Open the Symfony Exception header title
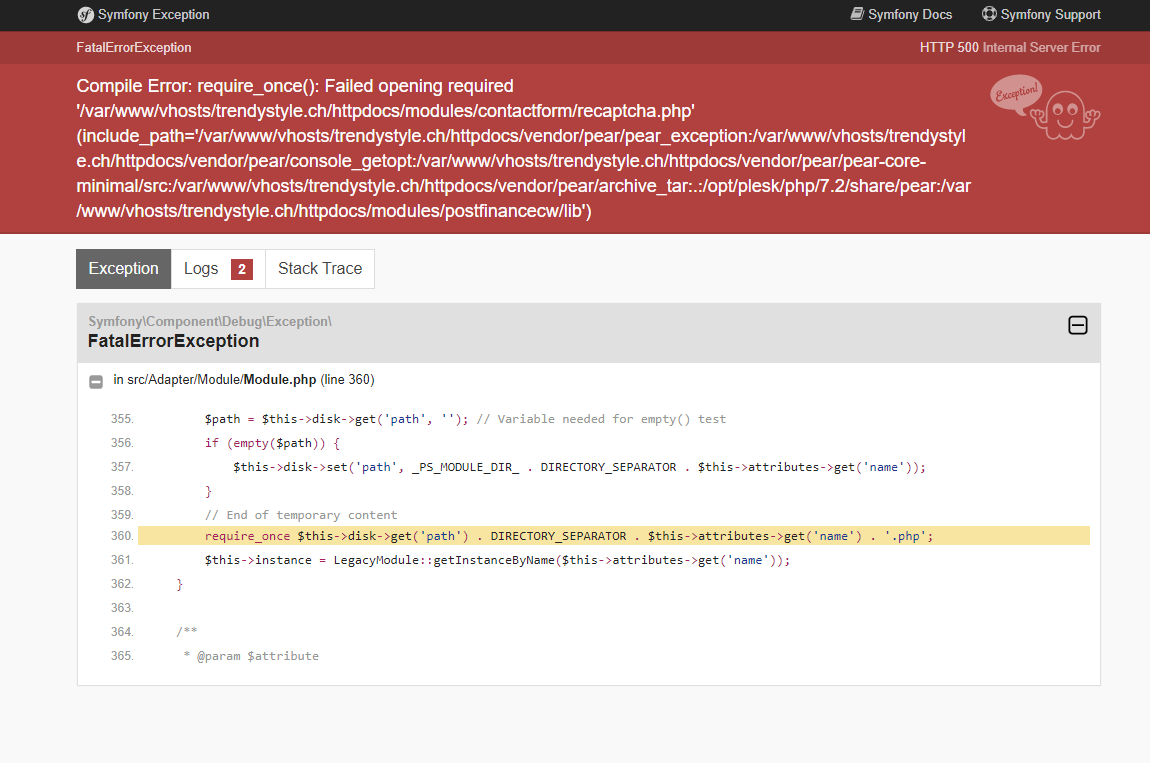Viewport: 1150px width, 763px height. (x=153, y=15)
